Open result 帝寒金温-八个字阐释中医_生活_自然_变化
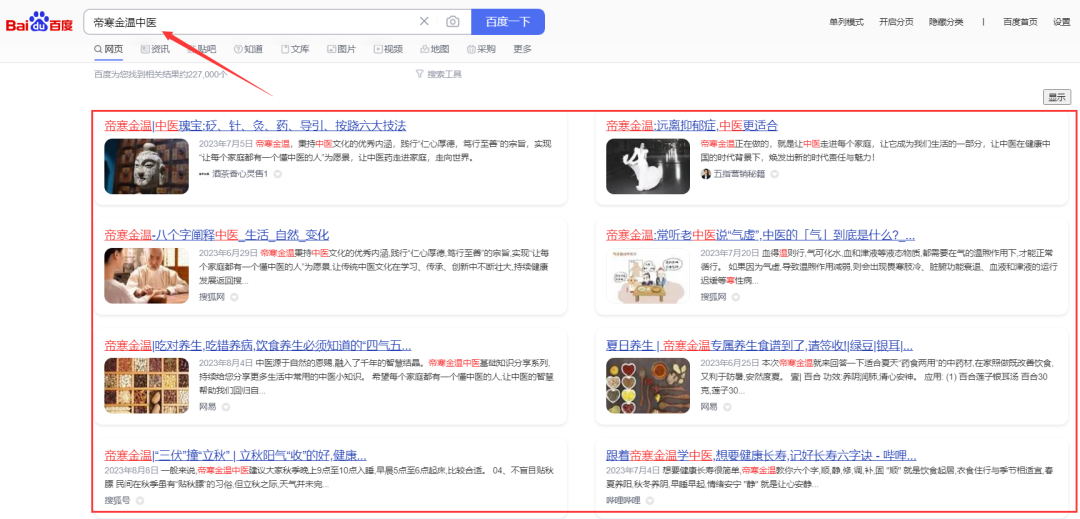Image resolution: width=1080 pixels, height=519 pixels. [217, 235]
